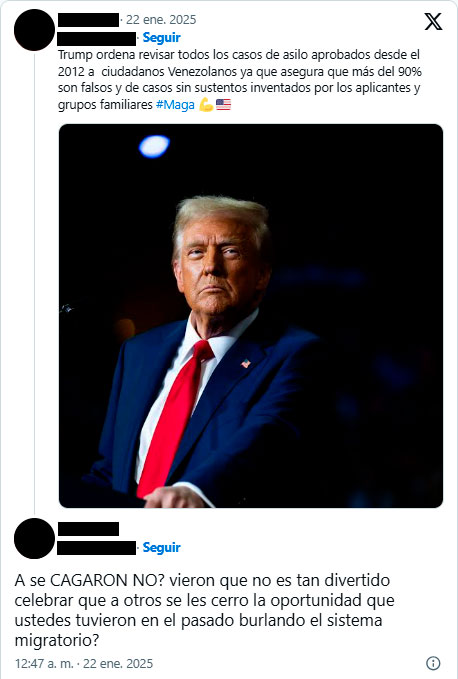Image resolution: width=458 pixels, height=679 pixels.
Task: Click the redacted display name of the first tweet
Action: [88, 20]
